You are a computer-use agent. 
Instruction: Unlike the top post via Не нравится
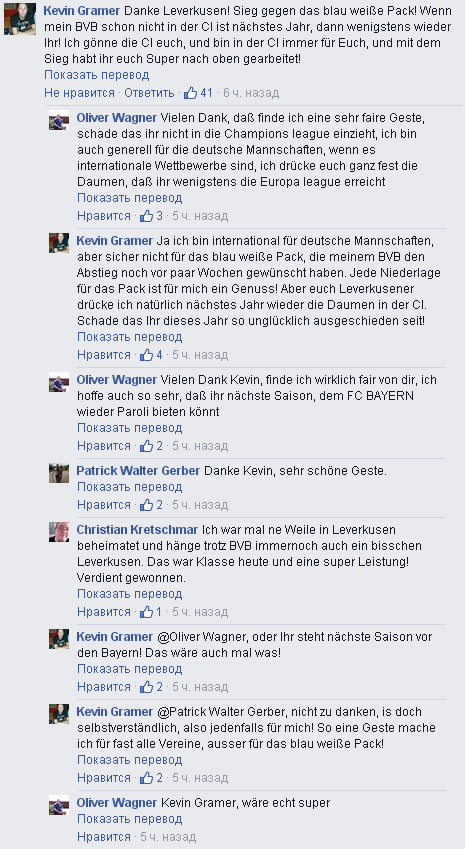tap(80, 93)
